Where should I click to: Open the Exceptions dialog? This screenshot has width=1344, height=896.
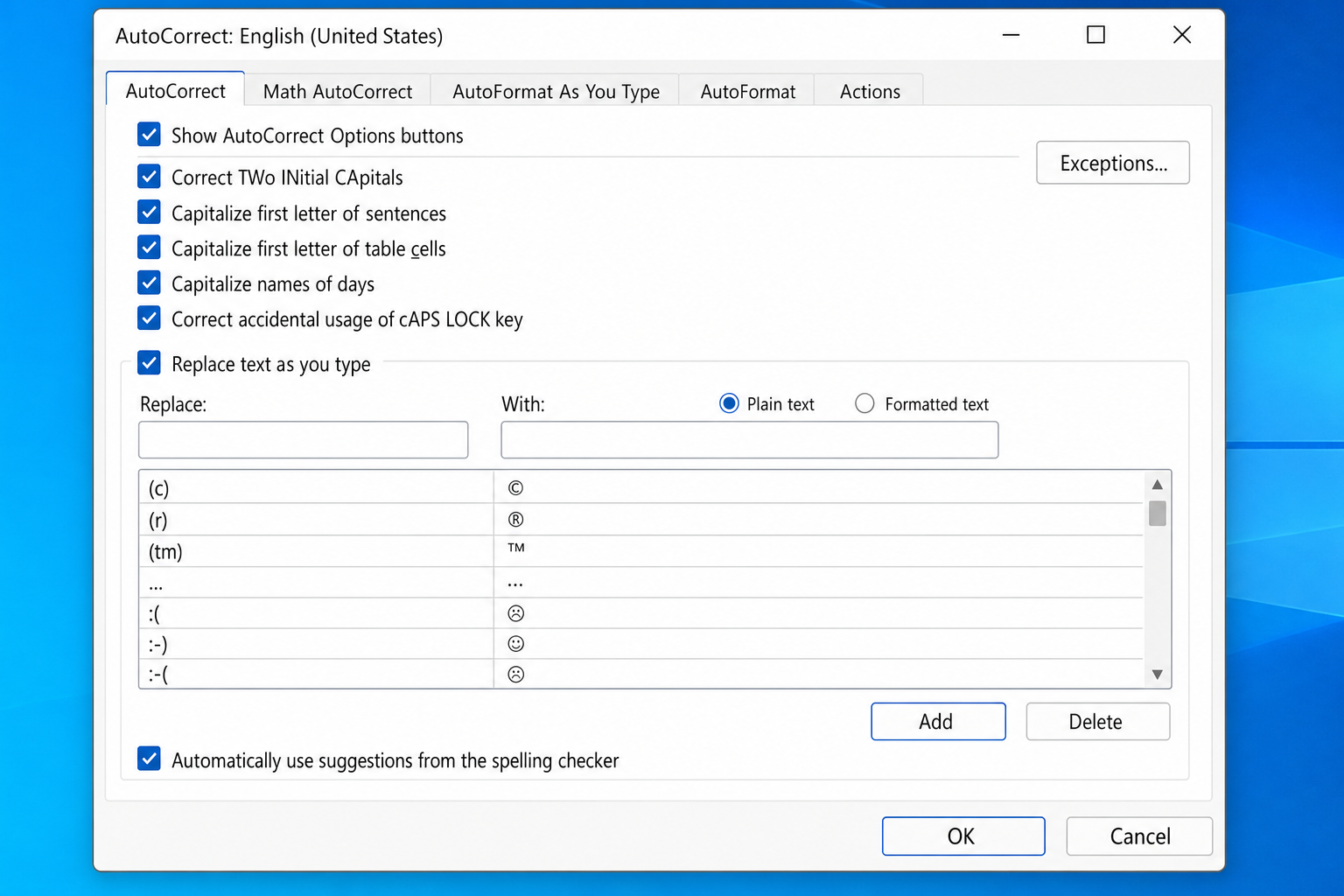[x=1113, y=163]
